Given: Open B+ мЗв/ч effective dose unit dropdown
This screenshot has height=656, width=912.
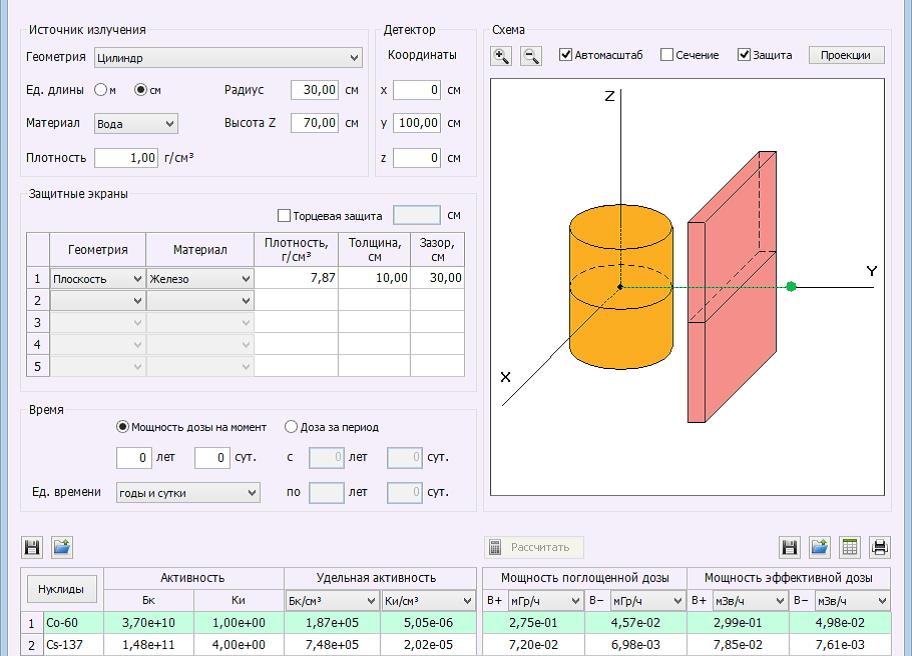Looking at the screenshot, I should (x=750, y=601).
